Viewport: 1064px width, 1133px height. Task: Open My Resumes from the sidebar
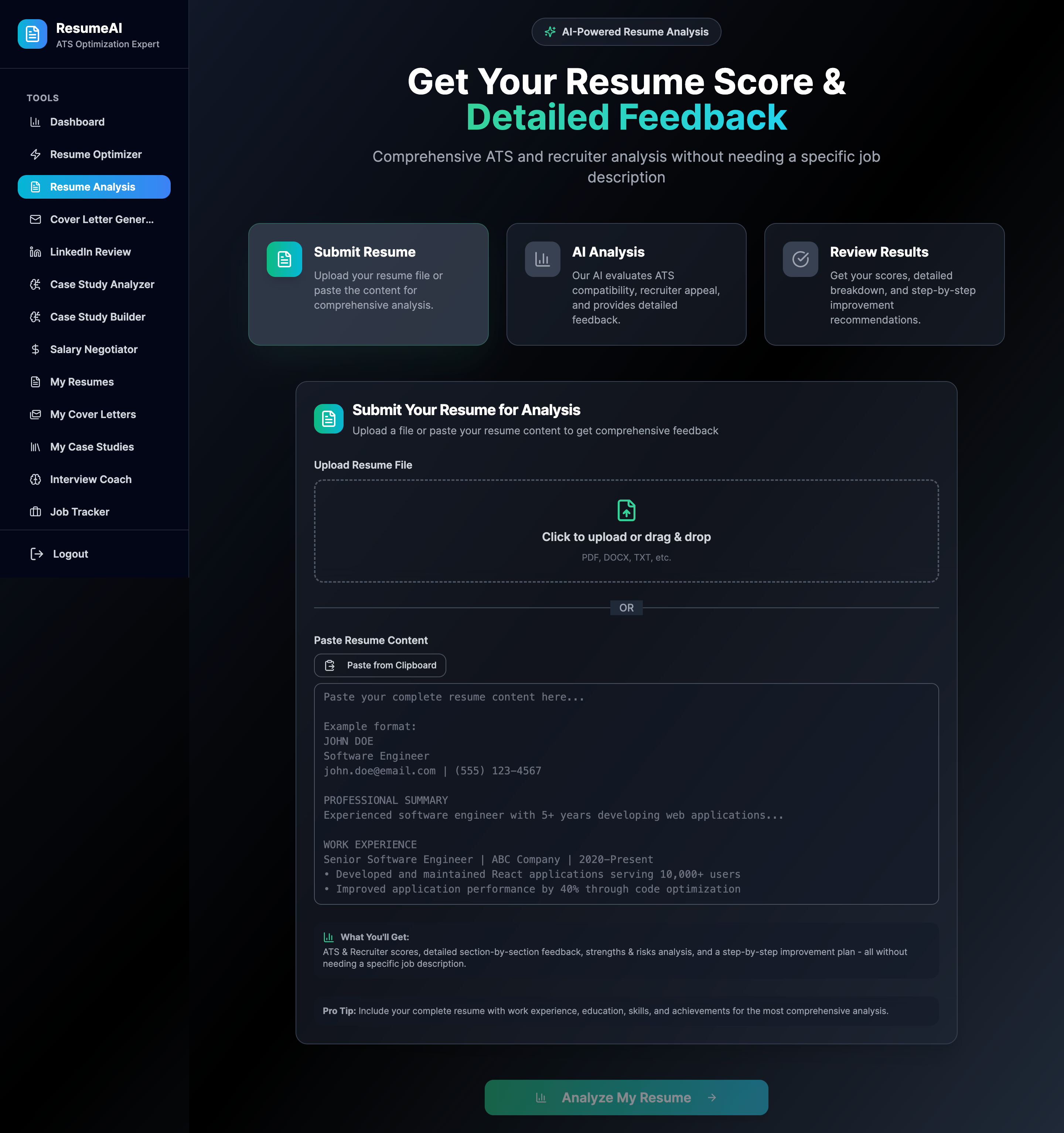(x=82, y=382)
